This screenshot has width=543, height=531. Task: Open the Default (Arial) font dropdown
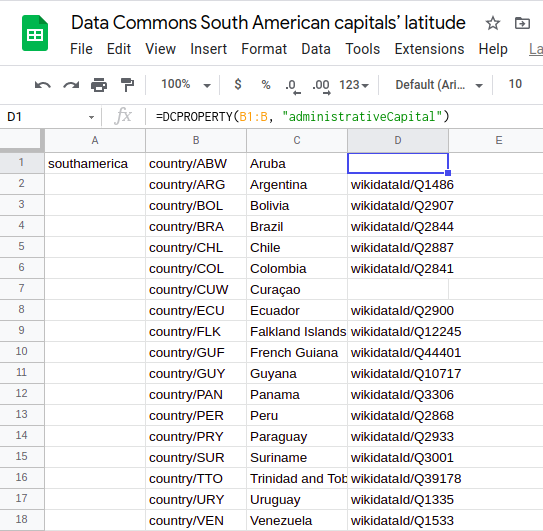[439, 85]
